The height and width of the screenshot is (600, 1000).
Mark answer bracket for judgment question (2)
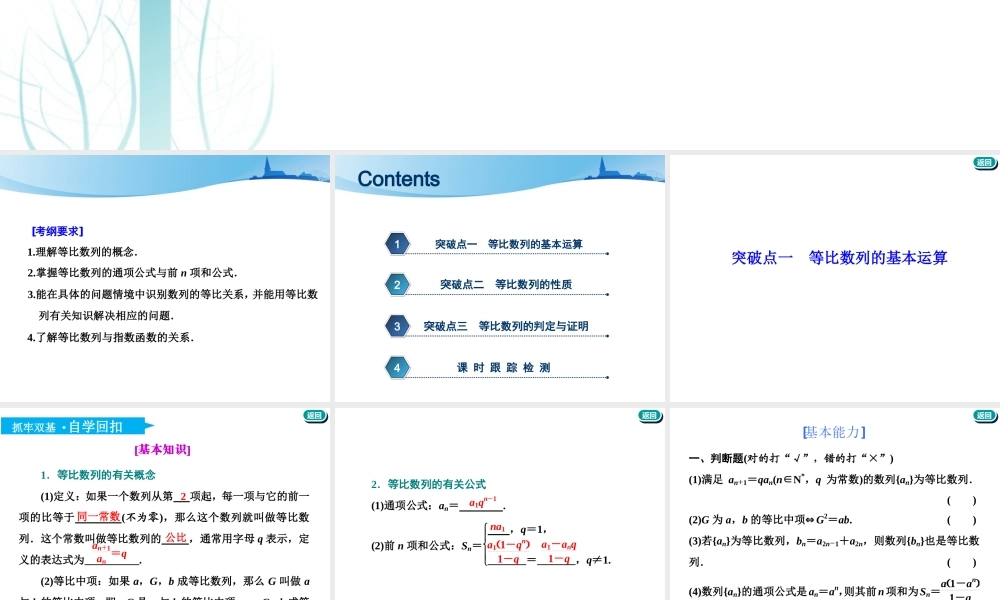(960, 520)
